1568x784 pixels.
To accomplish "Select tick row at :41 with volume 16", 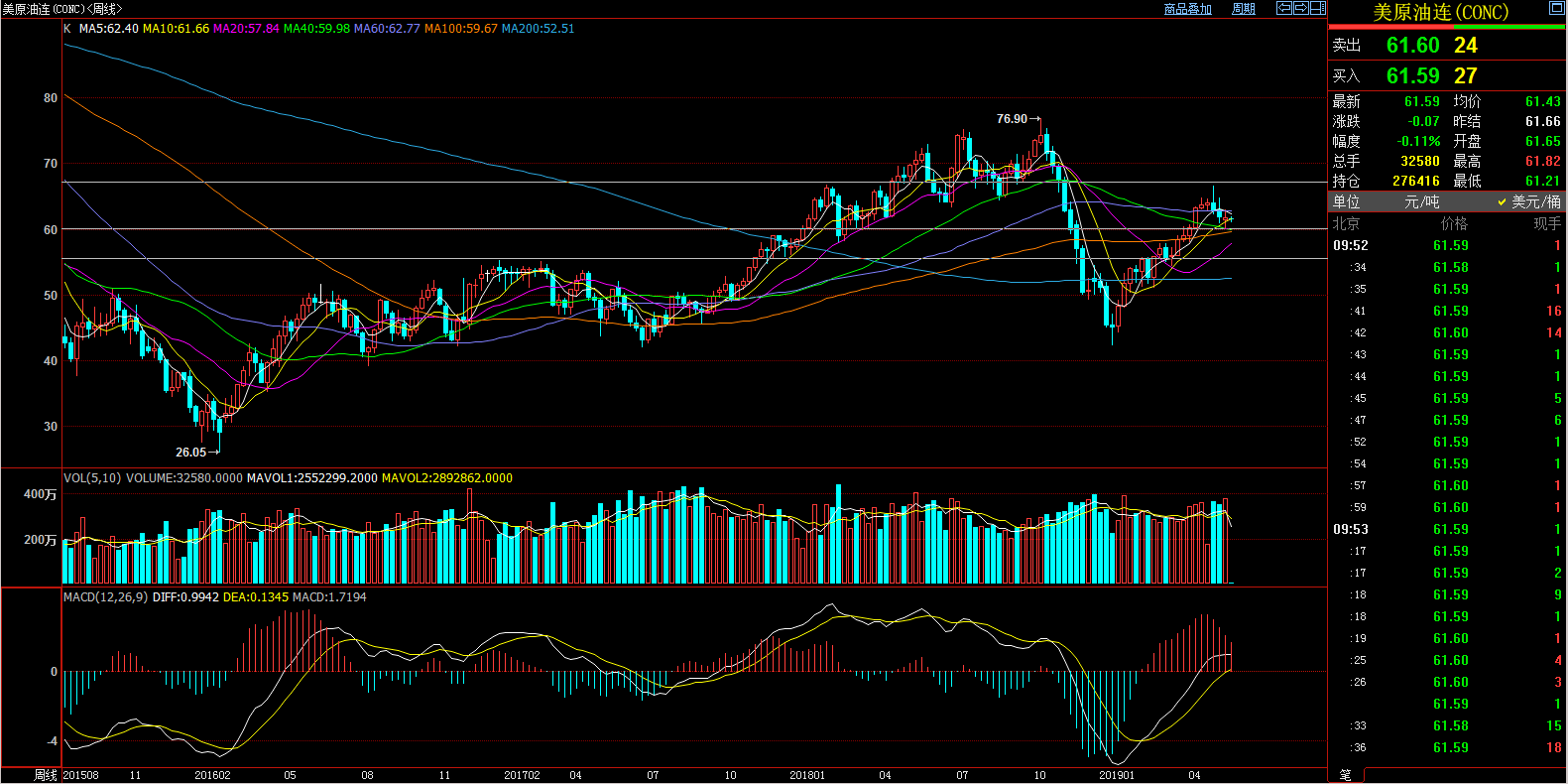I will [1447, 311].
